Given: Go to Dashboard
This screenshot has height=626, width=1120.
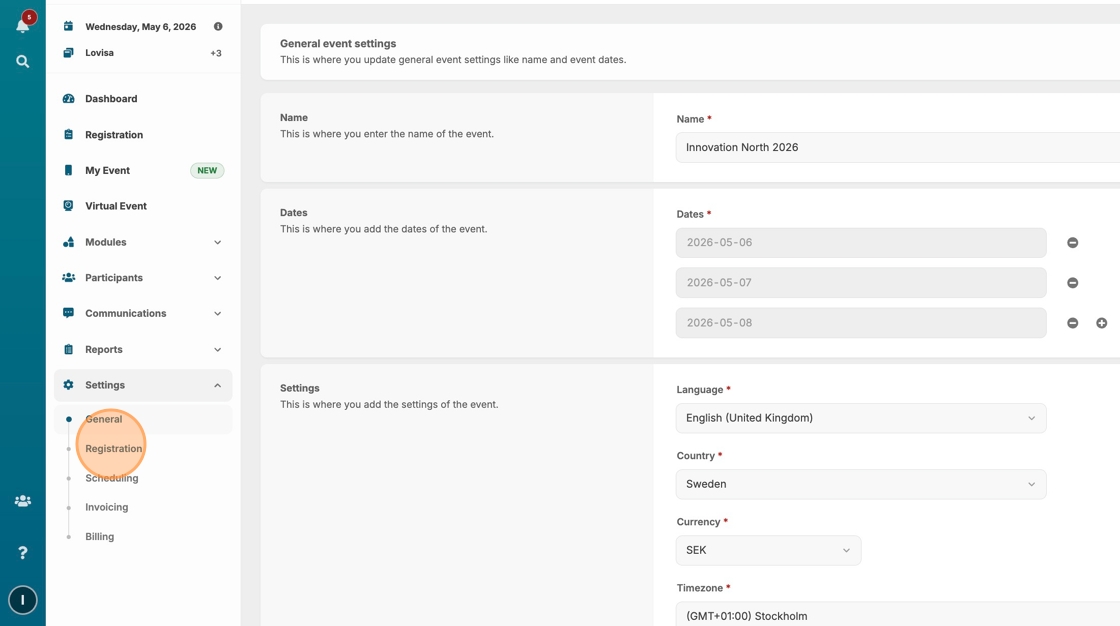Looking at the screenshot, I should 111,99.
